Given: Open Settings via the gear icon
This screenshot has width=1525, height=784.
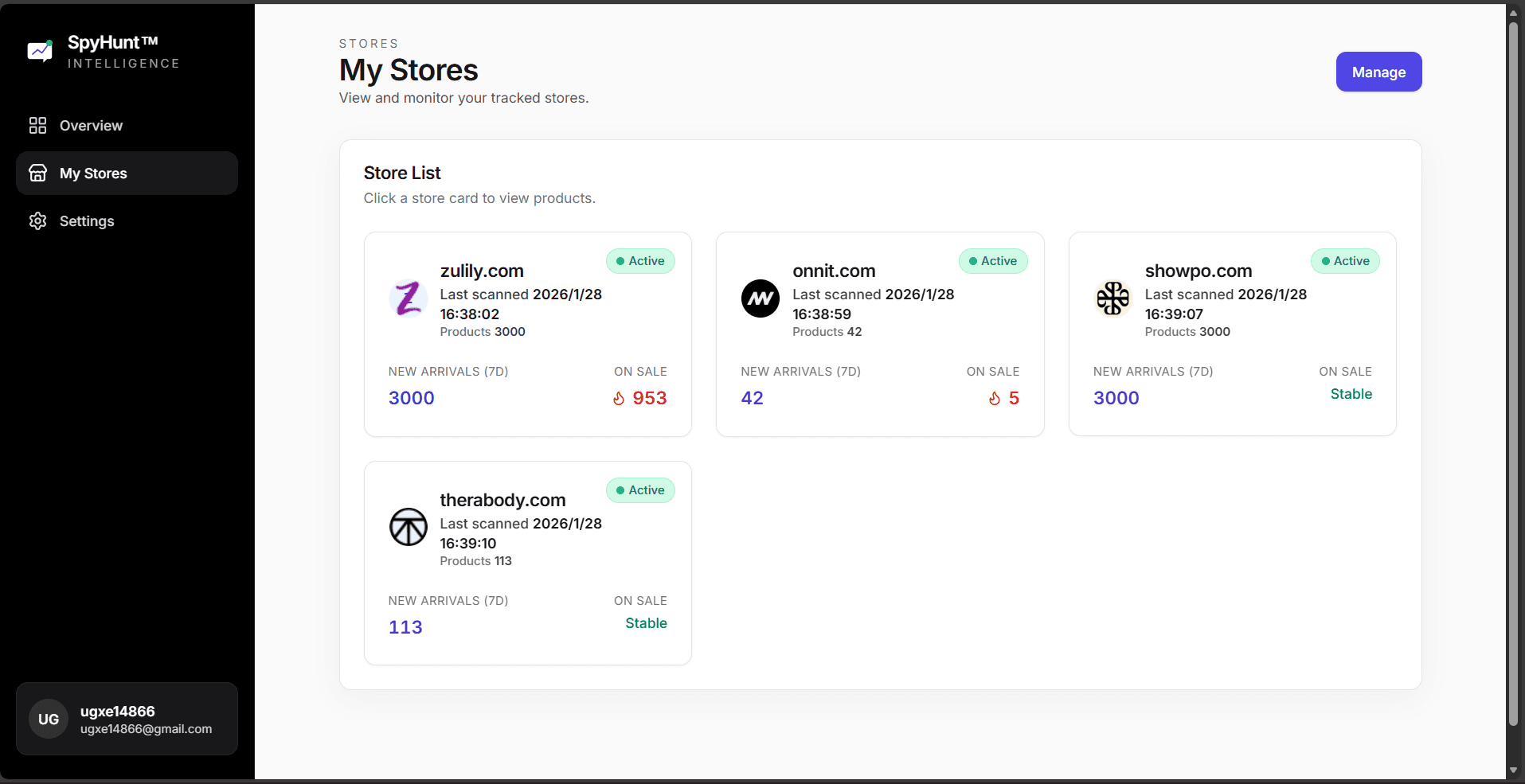Looking at the screenshot, I should (x=37, y=220).
